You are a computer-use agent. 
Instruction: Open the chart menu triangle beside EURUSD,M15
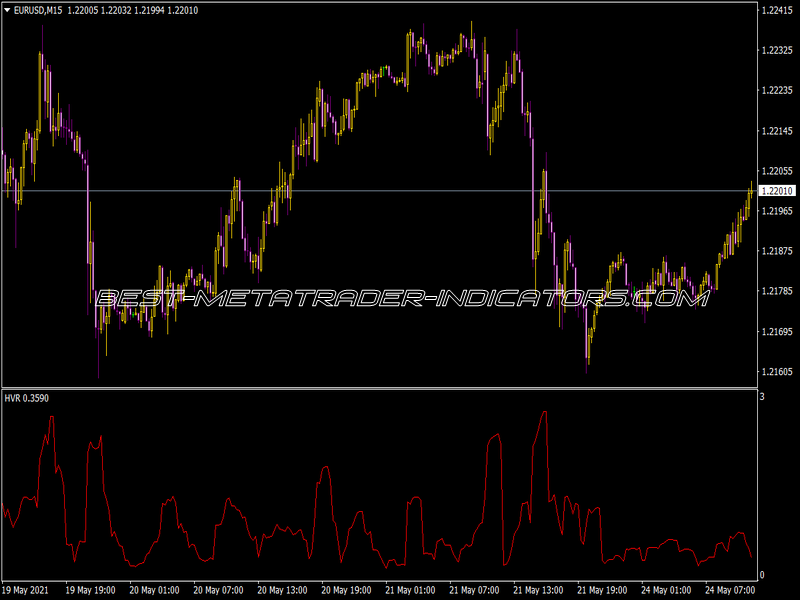coord(7,10)
